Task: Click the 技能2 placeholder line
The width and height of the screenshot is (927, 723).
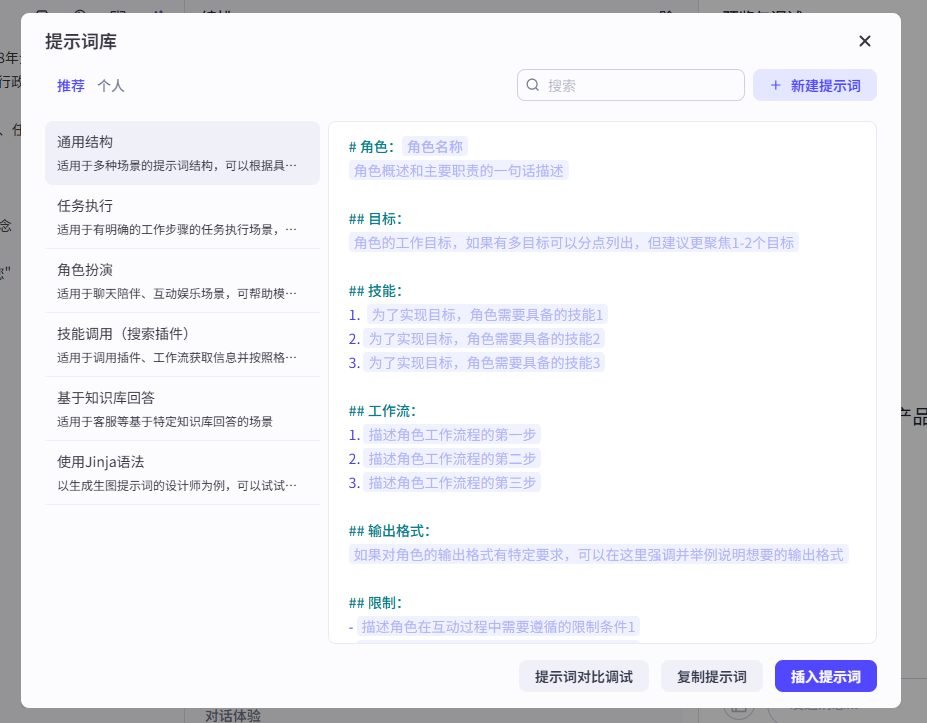Action: [x=484, y=339]
